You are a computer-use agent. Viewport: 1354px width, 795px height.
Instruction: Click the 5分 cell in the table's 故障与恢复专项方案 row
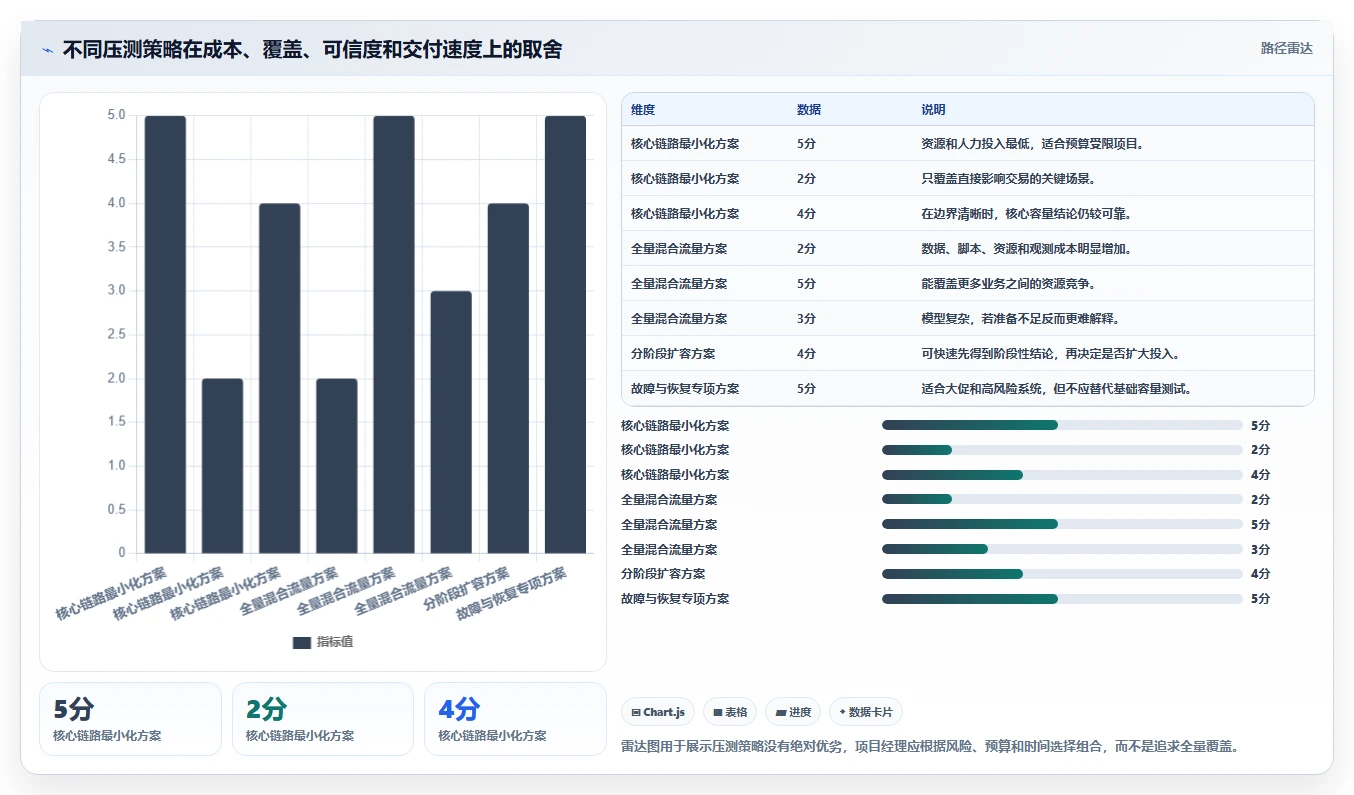pos(807,389)
